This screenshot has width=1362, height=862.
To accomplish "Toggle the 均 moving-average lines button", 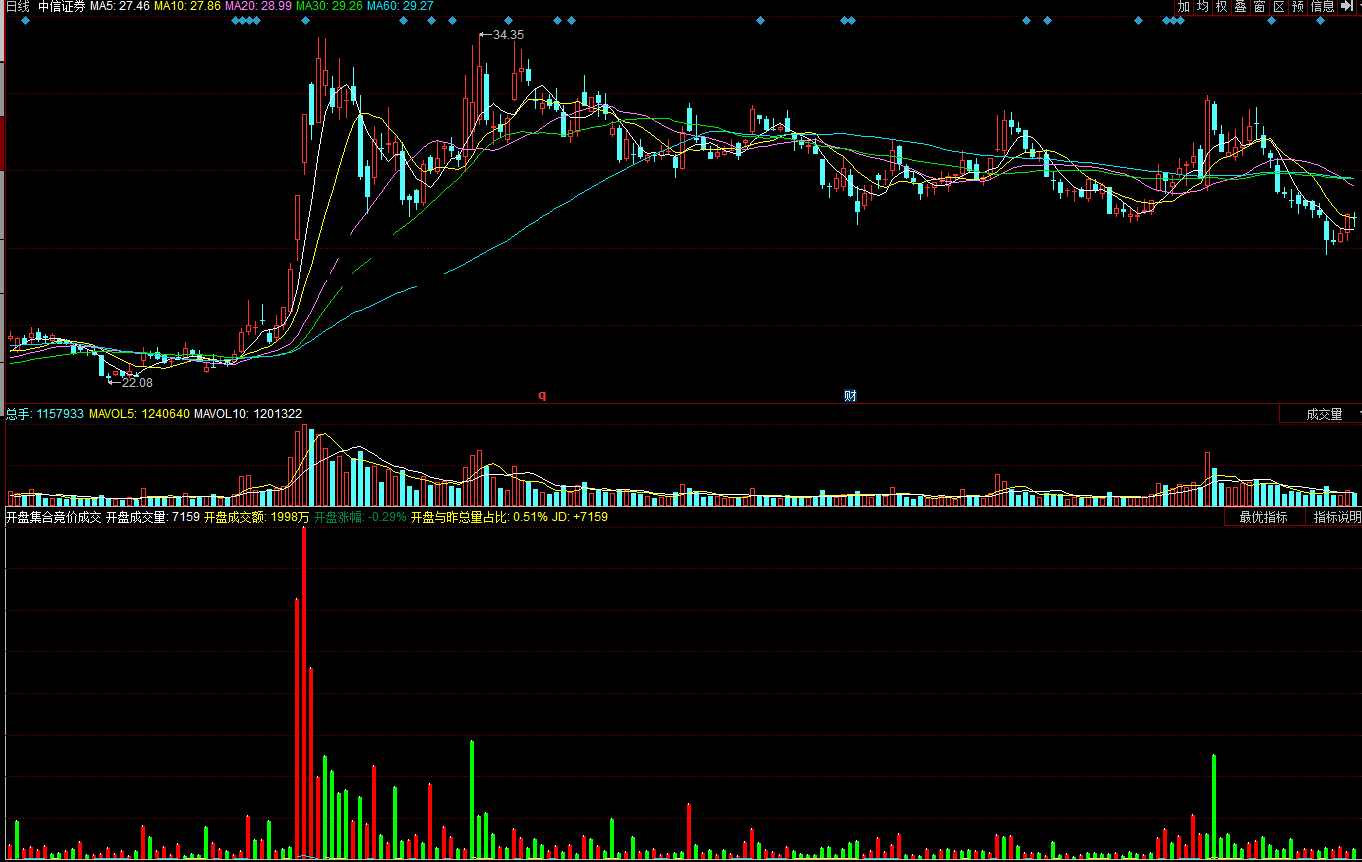I will tap(1203, 6).
